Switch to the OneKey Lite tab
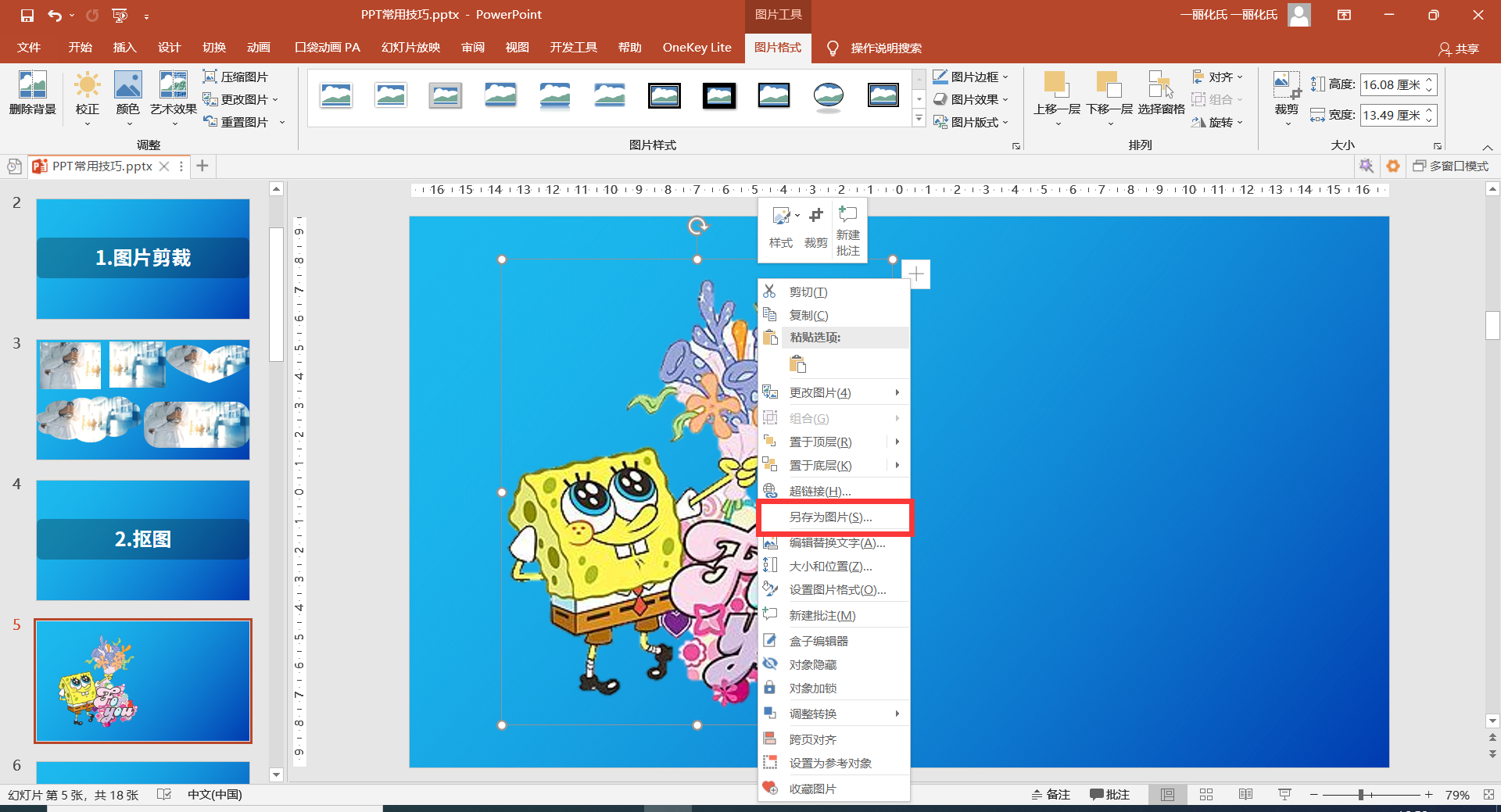 [697, 48]
